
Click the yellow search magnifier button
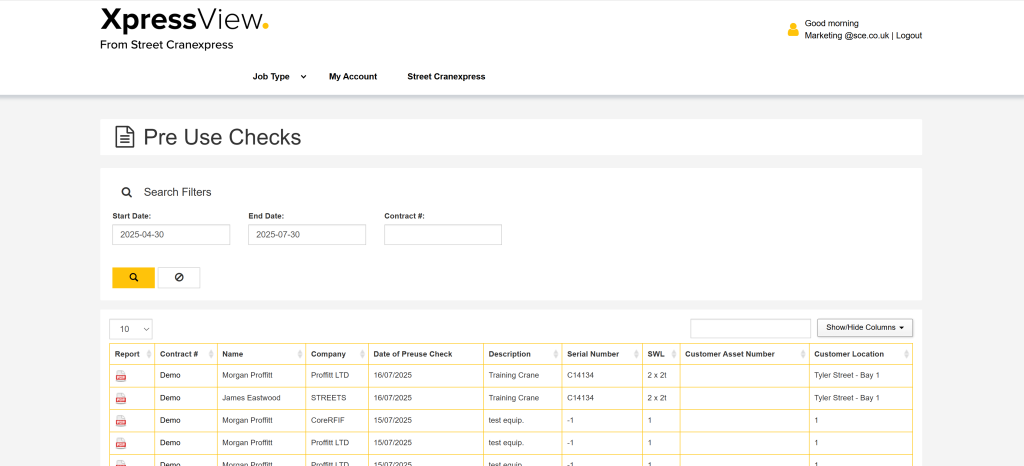[133, 278]
